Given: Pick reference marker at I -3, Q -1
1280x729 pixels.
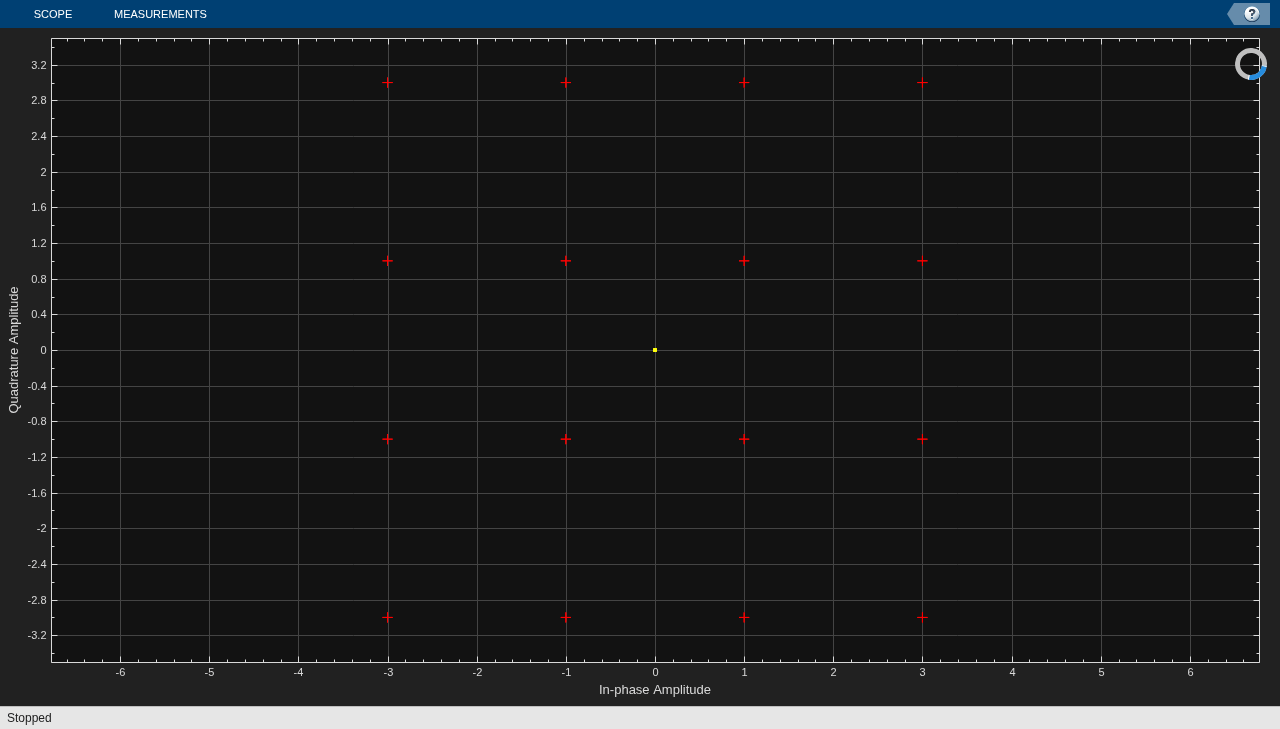Looking at the screenshot, I should tap(387, 439).
